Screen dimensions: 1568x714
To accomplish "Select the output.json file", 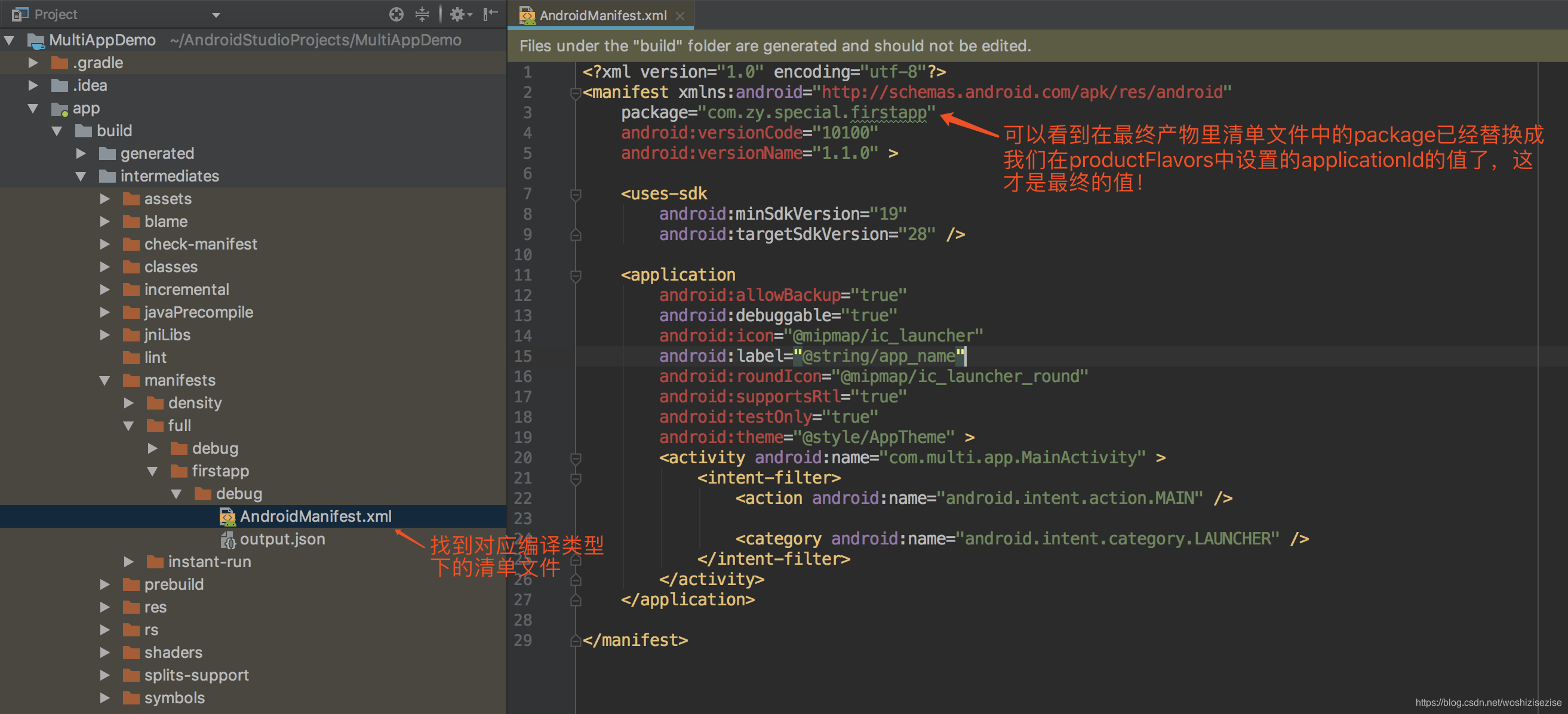I will click(x=282, y=539).
